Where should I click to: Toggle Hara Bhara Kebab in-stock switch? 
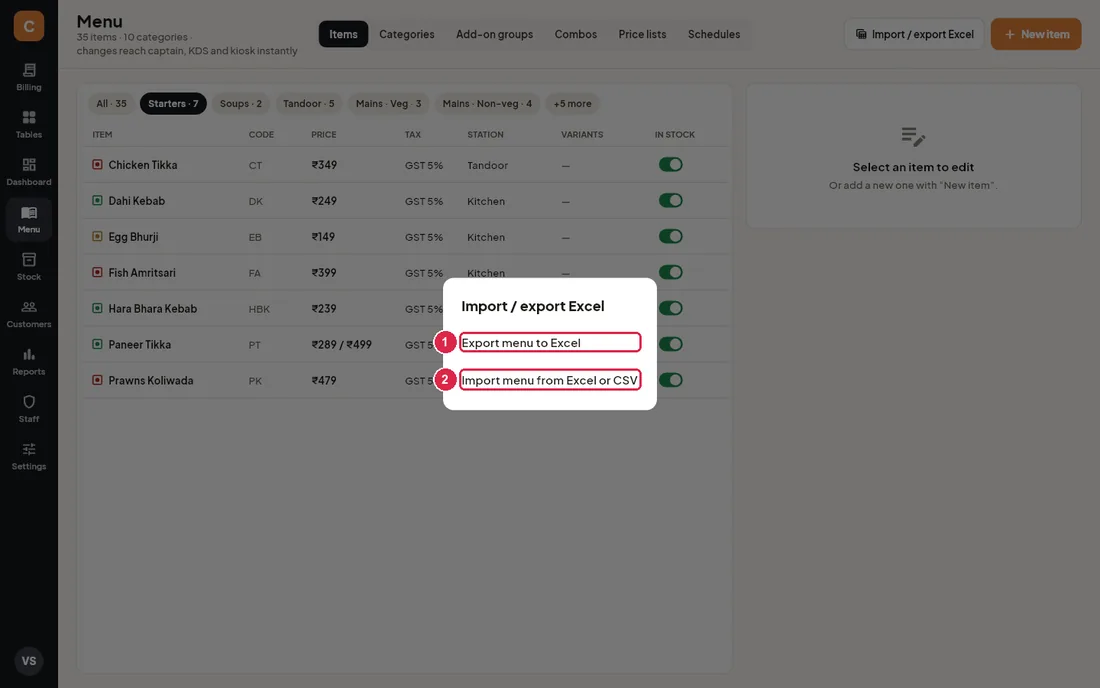[671, 308]
